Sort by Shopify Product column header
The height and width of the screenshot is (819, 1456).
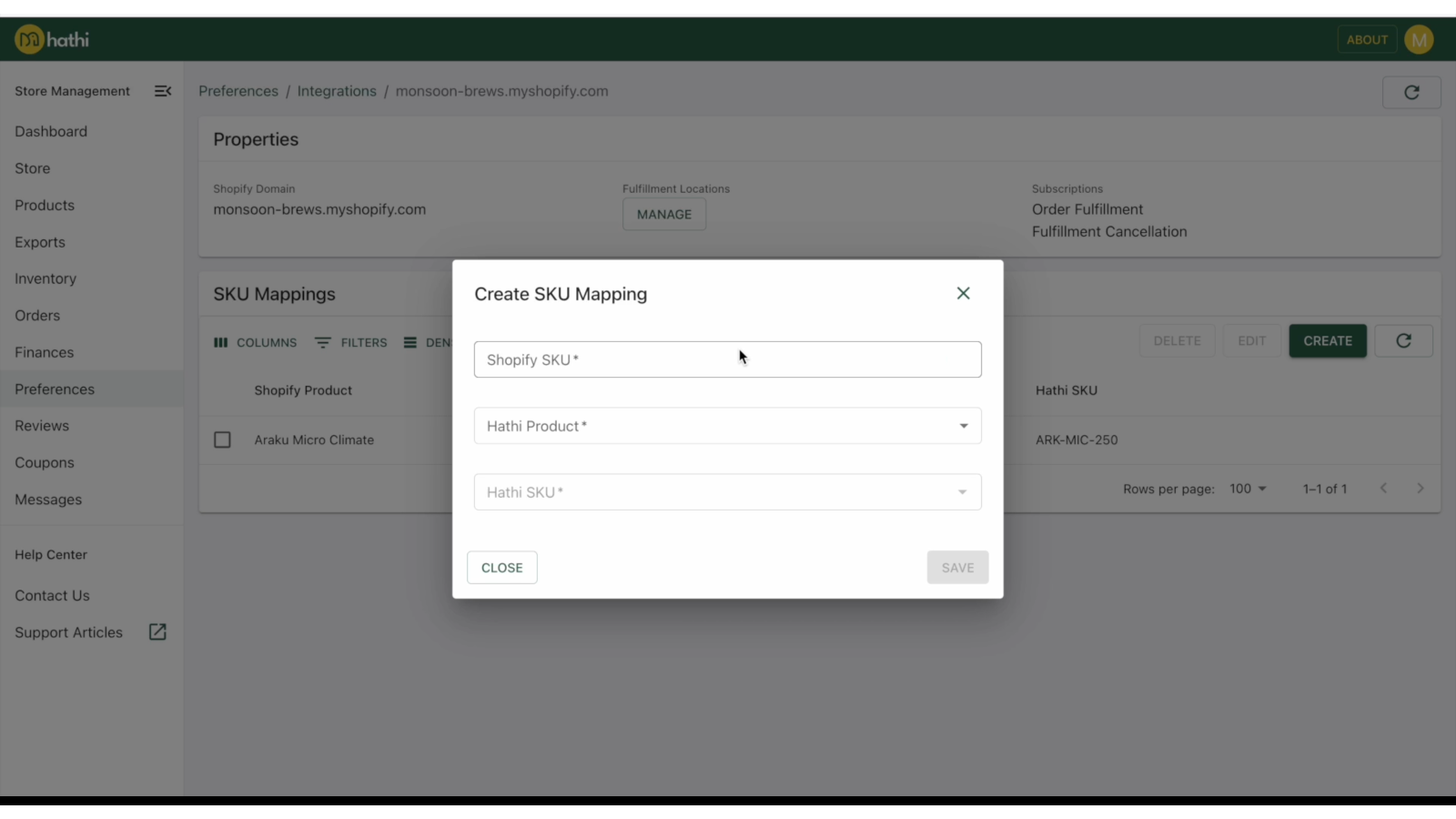303,390
